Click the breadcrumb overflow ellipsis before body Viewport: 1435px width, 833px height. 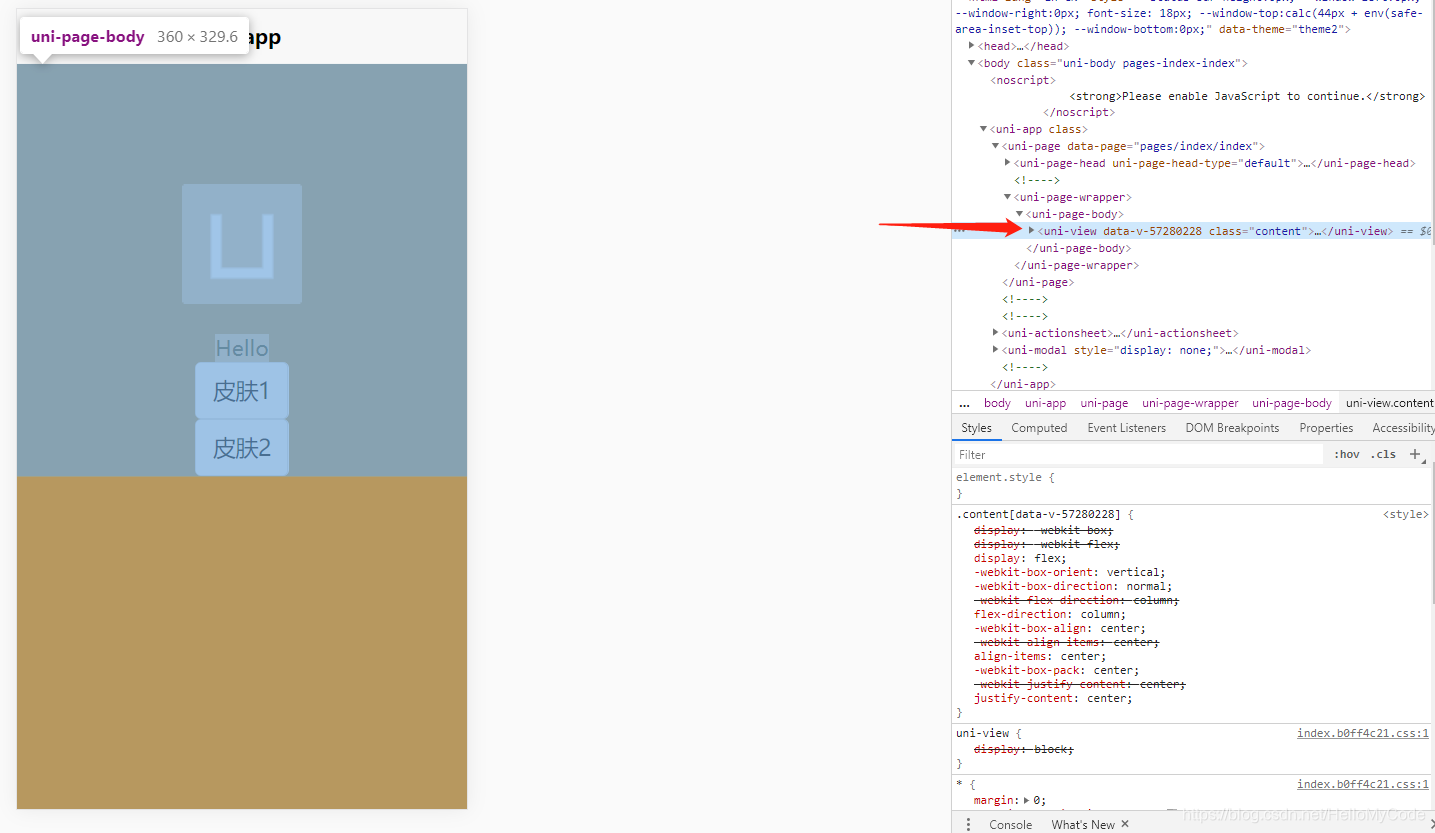pos(964,403)
